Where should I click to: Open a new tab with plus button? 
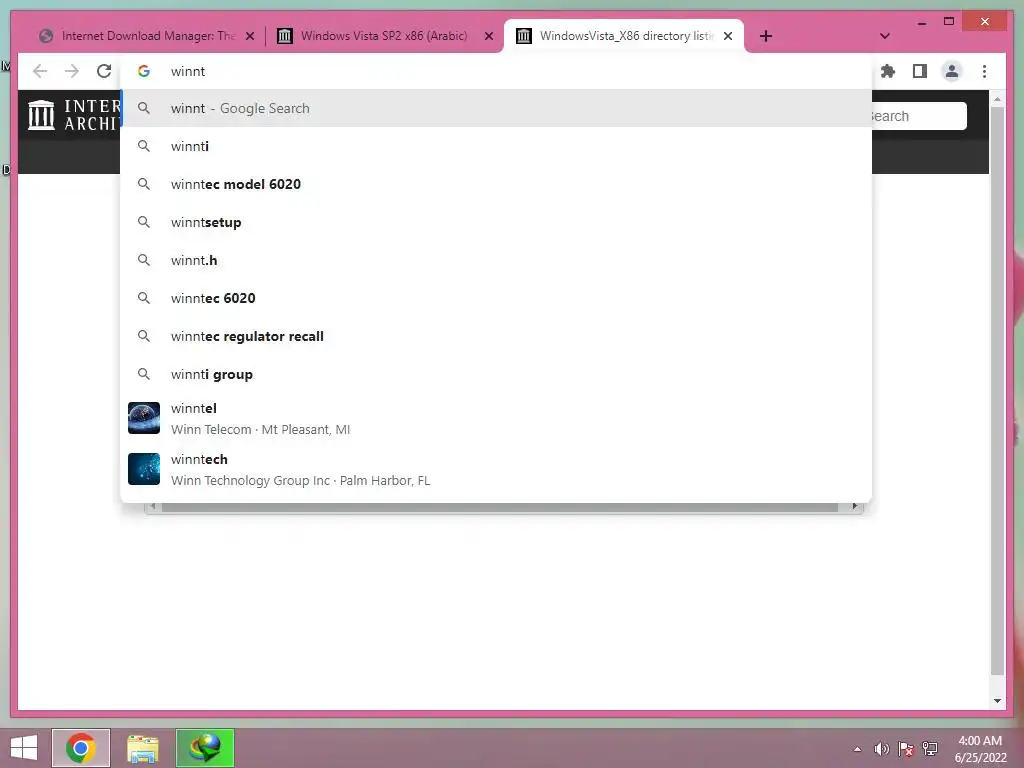[x=766, y=36]
